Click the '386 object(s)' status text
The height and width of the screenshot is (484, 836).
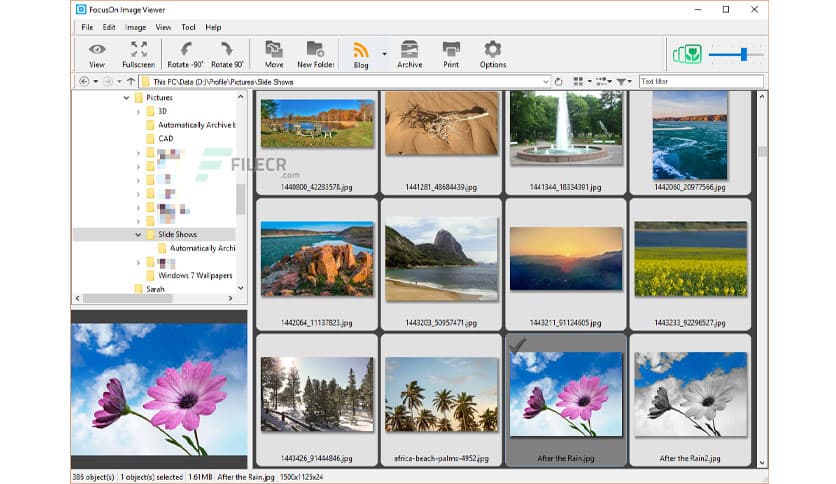click(93, 477)
